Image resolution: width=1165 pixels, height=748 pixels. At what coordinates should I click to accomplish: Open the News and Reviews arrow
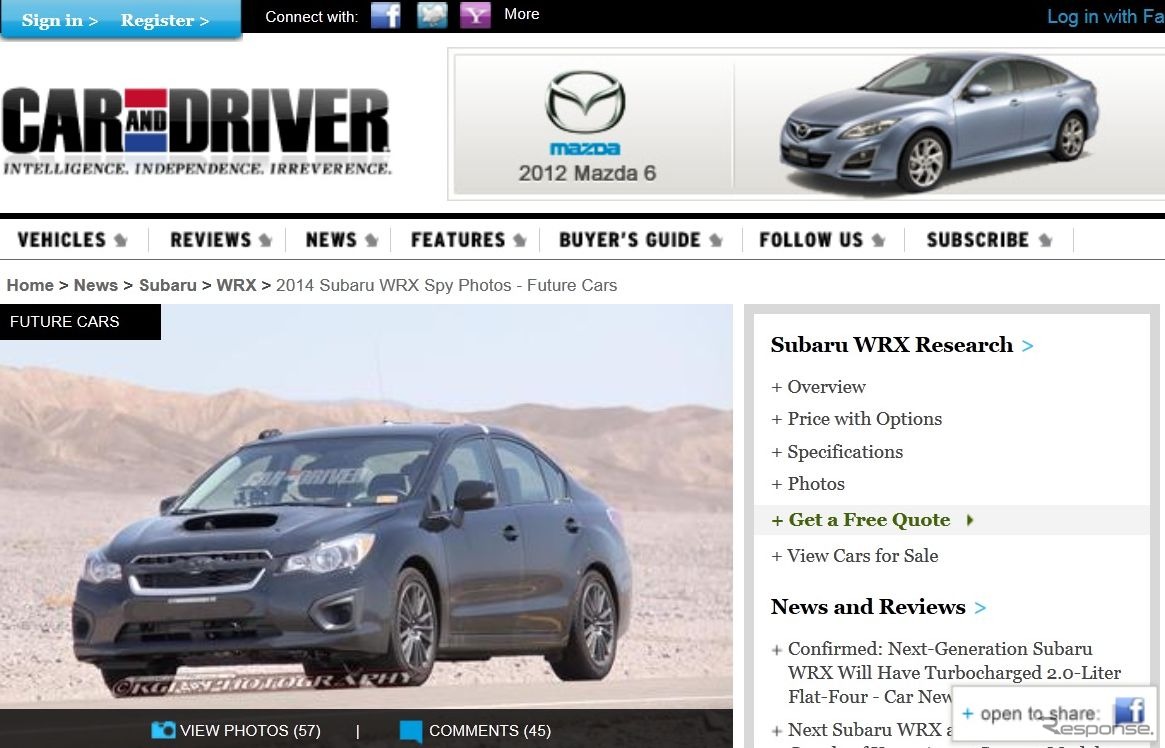pos(980,608)
